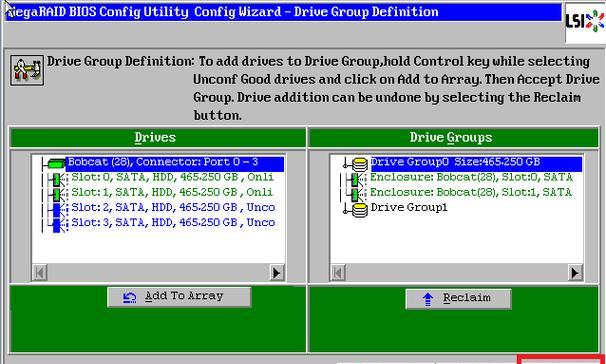The width and height of the screenshot is (606, 364).
Task: Click the Slot 1 drive icon
Action: [57, 194]
